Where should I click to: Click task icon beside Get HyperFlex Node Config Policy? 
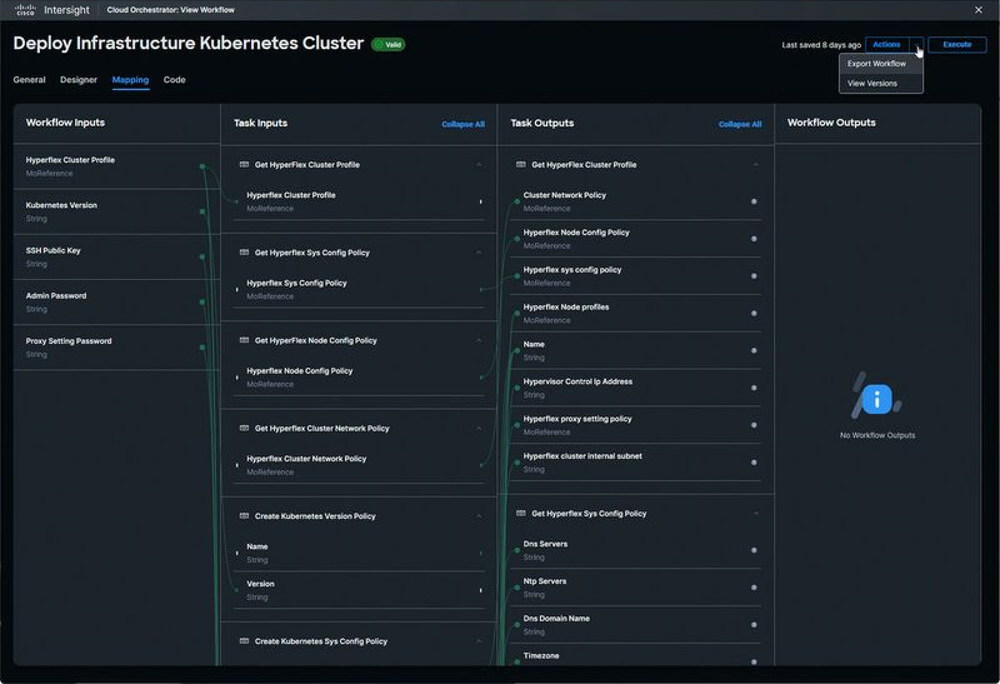coord(244,340)
